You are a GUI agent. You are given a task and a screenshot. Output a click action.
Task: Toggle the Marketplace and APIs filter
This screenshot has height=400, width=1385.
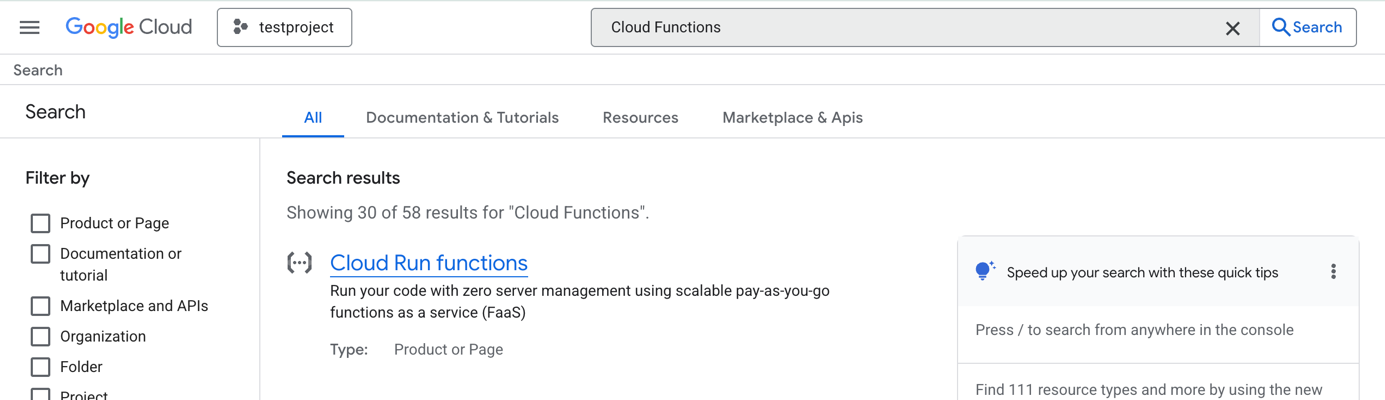pyautogui.click(x=41, y=306)
